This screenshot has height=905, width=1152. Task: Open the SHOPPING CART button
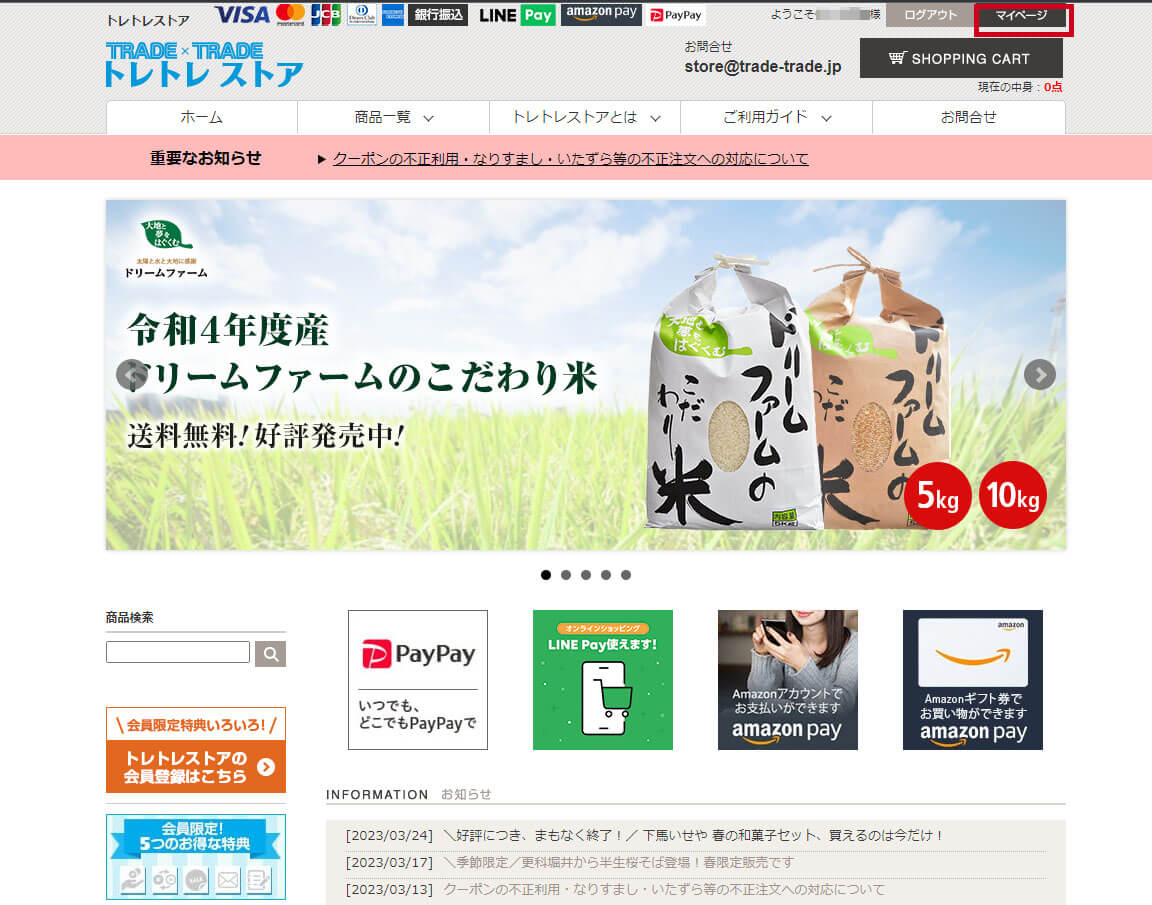click(960, 59)
